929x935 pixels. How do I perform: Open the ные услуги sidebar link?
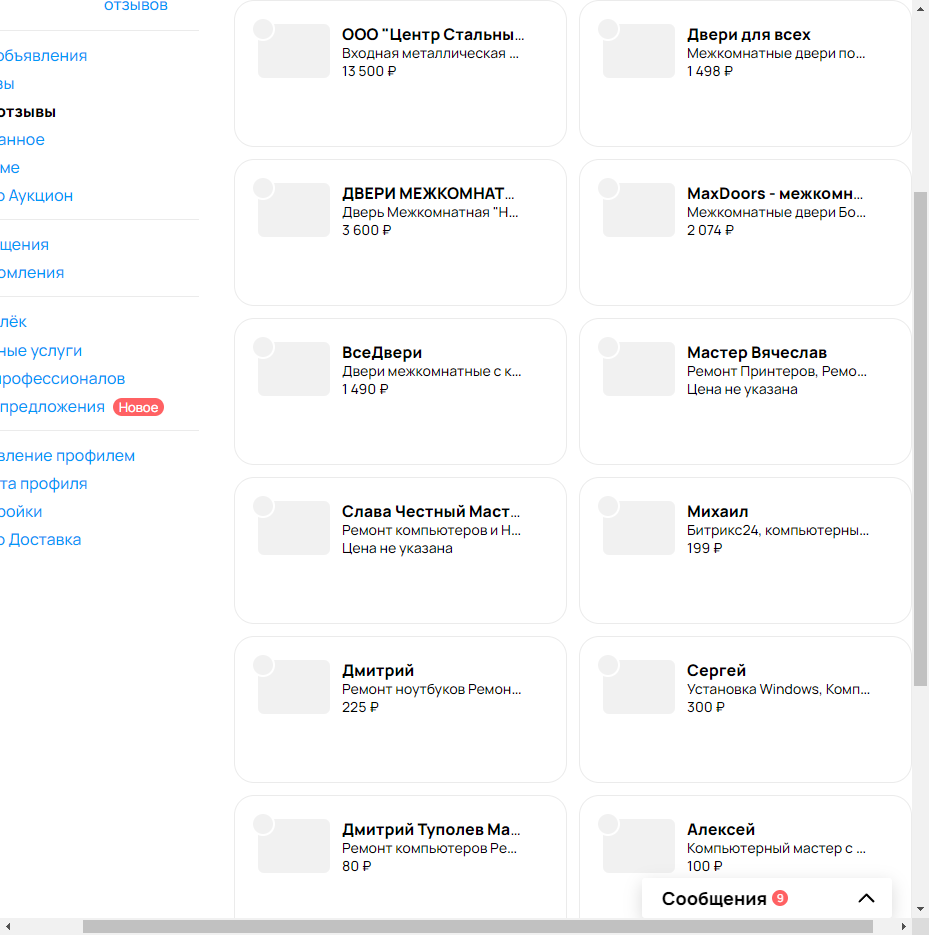tap(41, 351)
